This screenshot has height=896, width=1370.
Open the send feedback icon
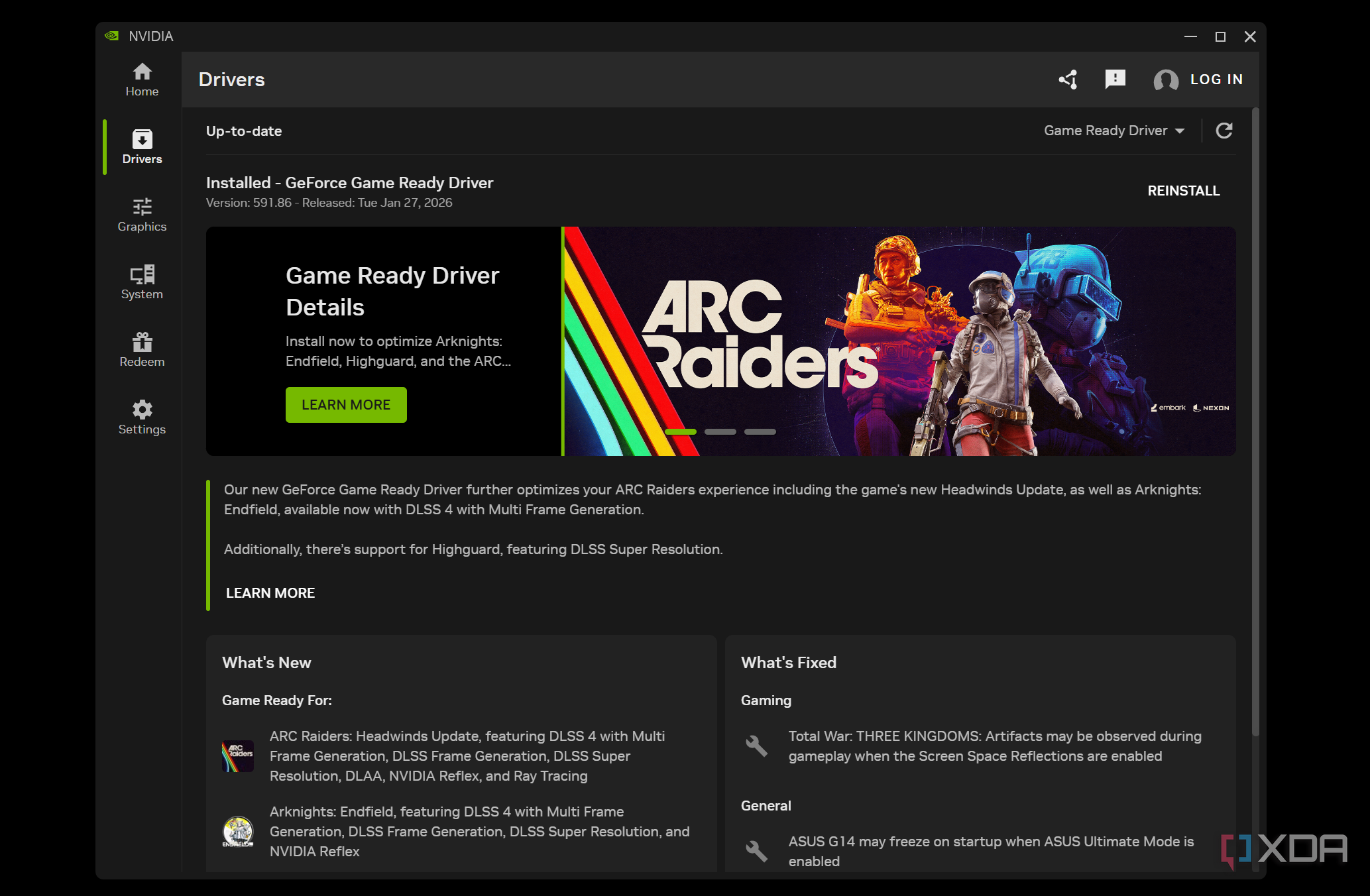tap(1115, 80)
